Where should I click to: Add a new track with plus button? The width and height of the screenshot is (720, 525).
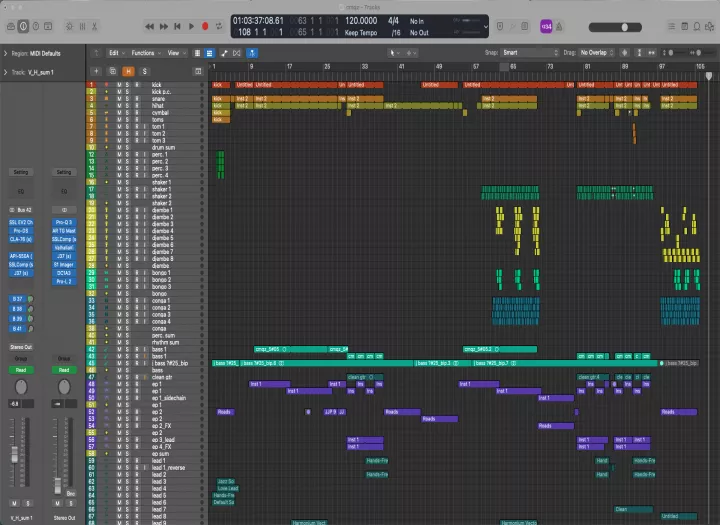(x=96, y=71)
